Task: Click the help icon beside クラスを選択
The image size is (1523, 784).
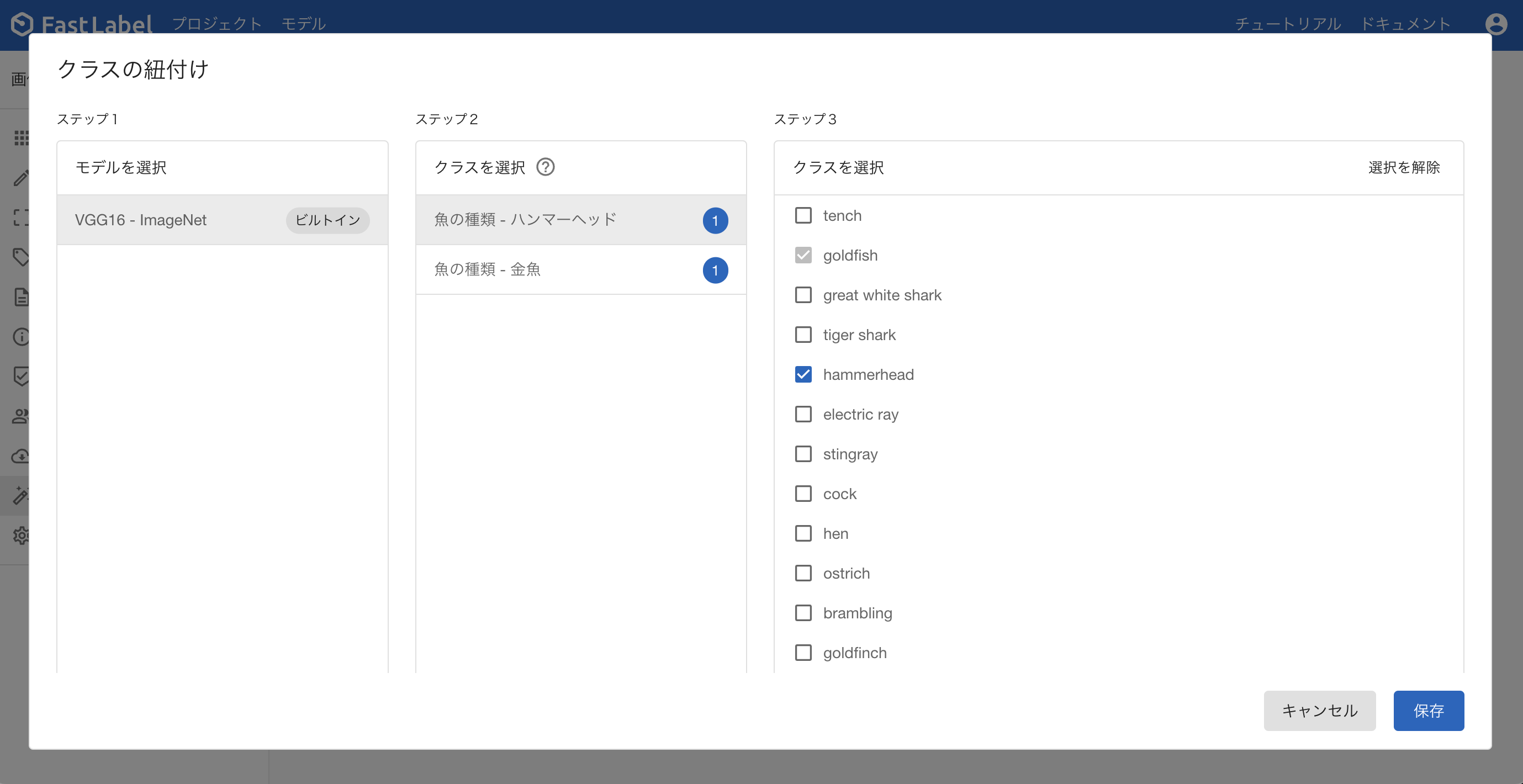Action: coord(545,167)
